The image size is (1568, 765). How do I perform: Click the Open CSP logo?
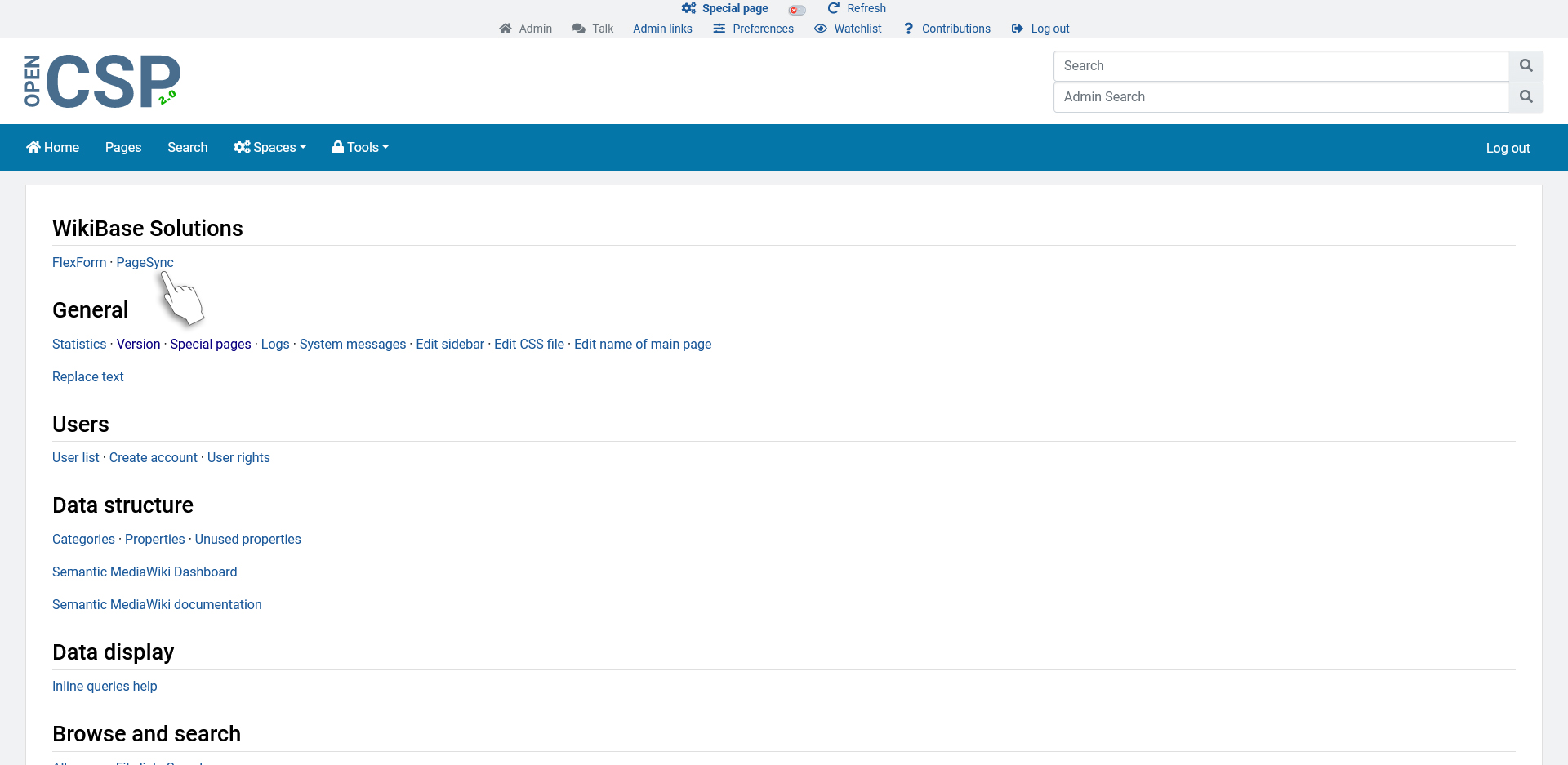click(x=102, y=81)
